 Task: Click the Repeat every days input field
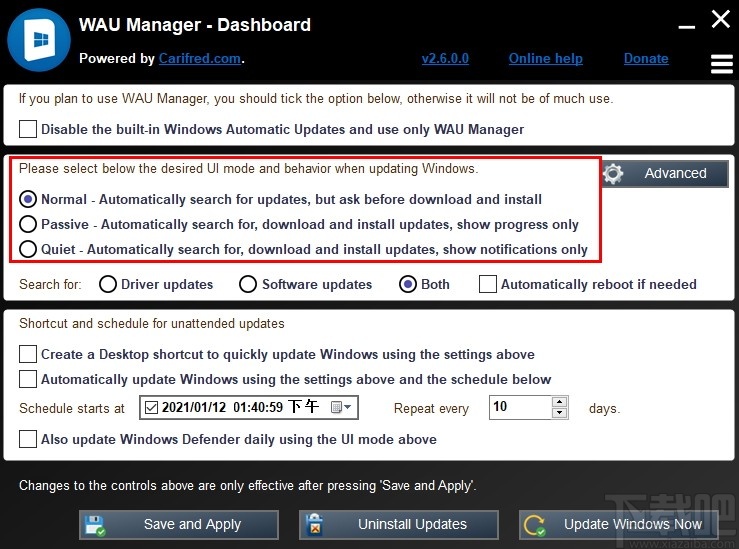pyautogui.click(x=520, y=407)
